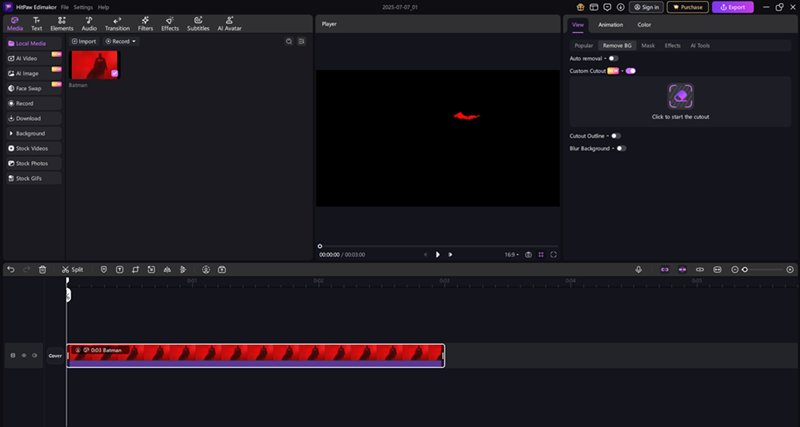Open the Settings menu
This screenshot has height=427, width=800.
[83, 7]
